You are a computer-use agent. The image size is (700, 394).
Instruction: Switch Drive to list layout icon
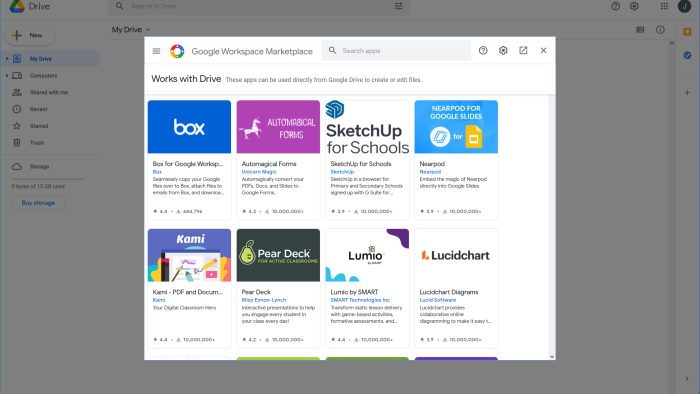(640, 30)
